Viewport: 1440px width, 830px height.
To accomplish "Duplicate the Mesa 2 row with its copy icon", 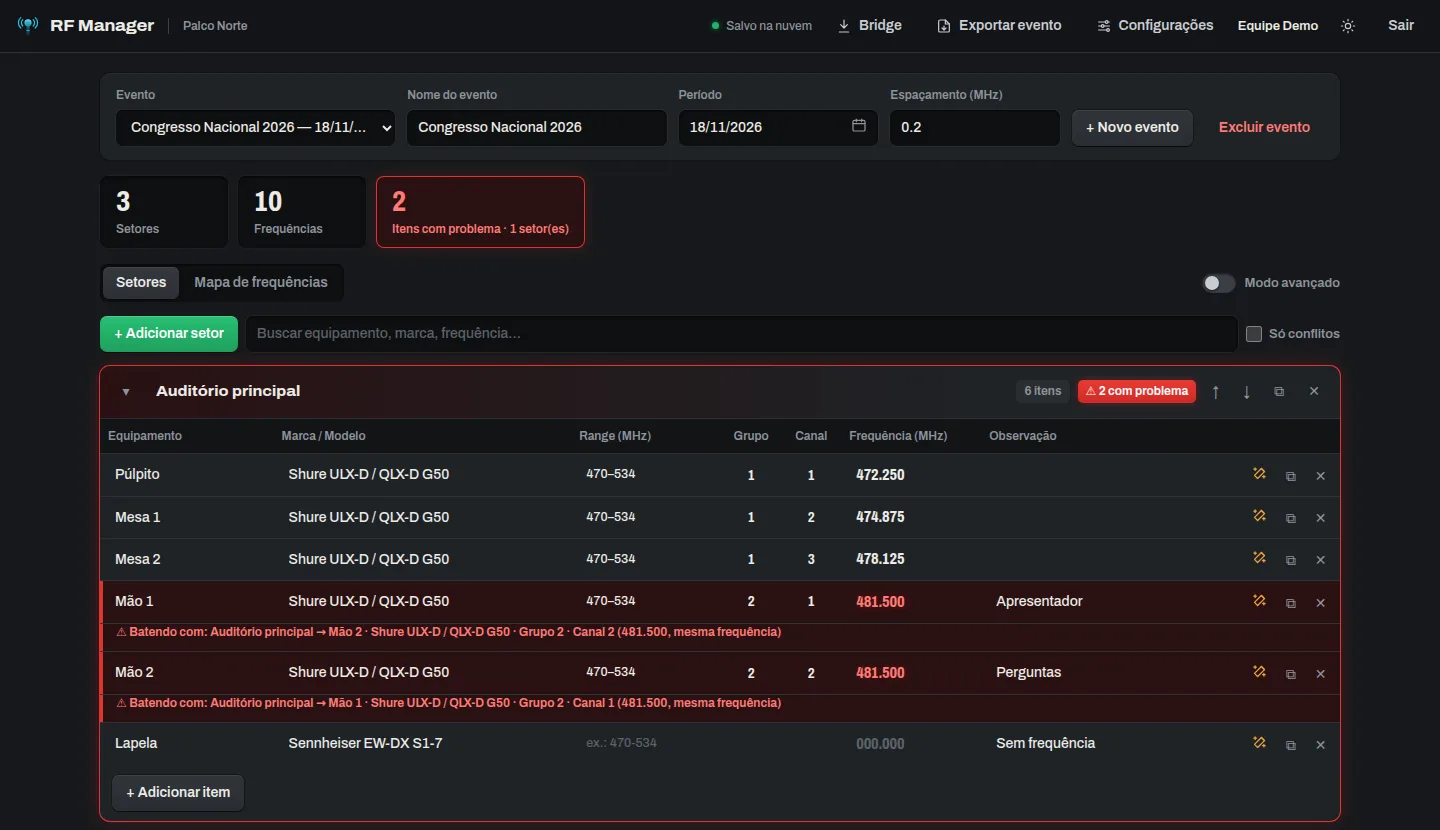I will tap(1291, 560).
